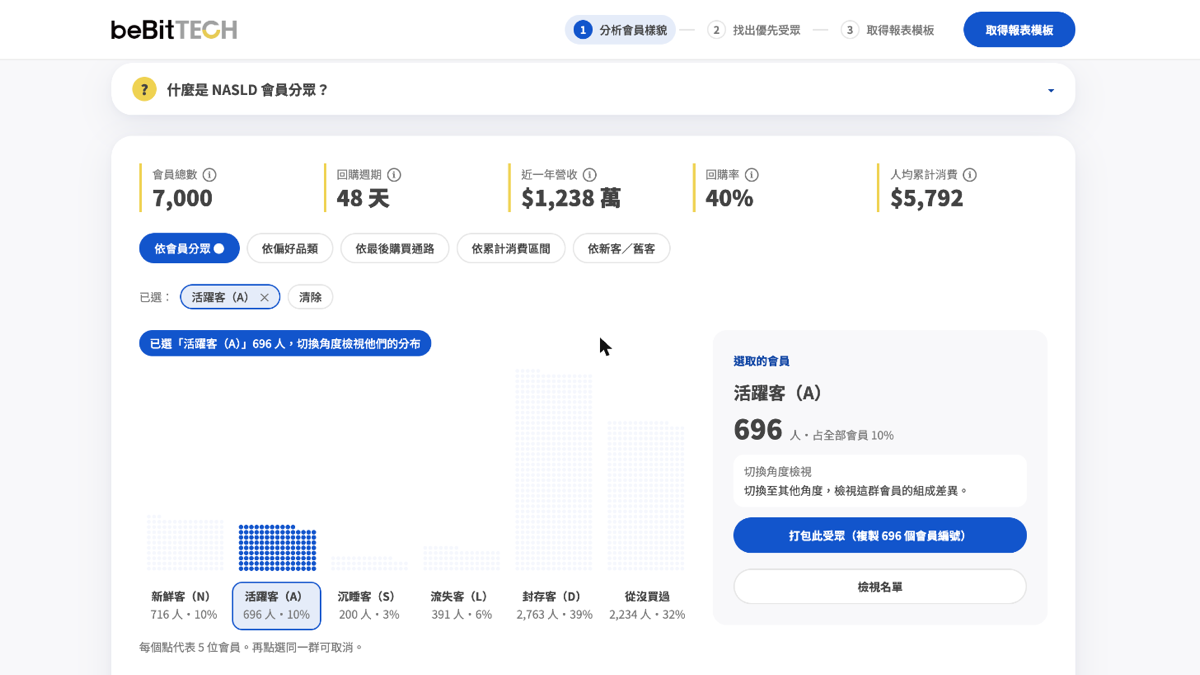This screenshot has height=675, width=1200.
Task: Select 封存客 (D) segment label
Action: (x=554, y=605)
